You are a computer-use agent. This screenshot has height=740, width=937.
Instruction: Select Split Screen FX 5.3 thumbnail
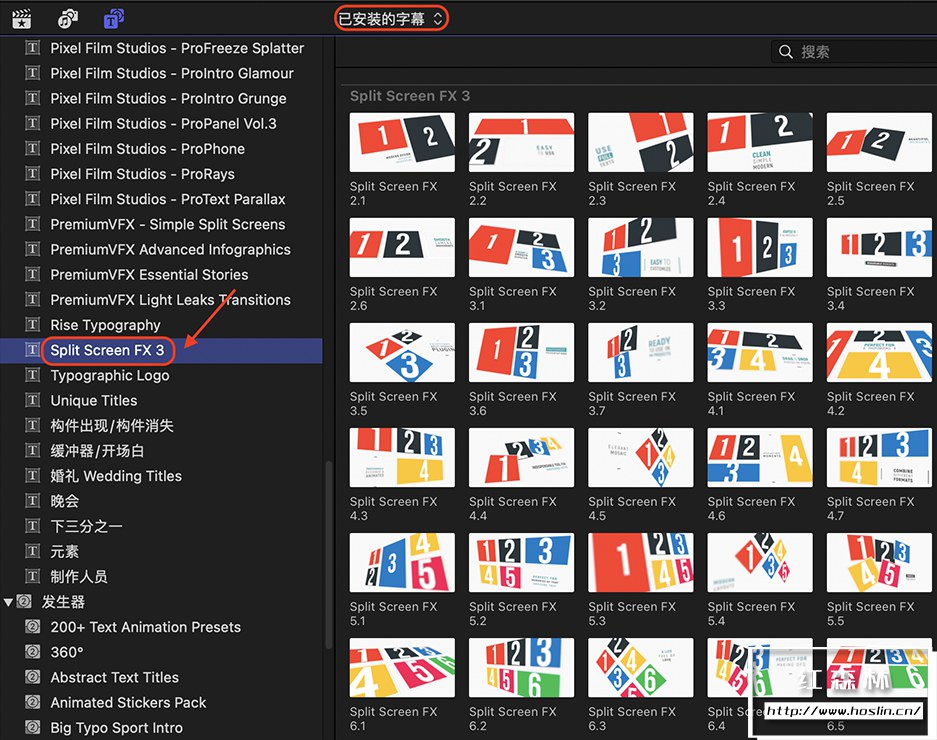(x=641, y=562)
